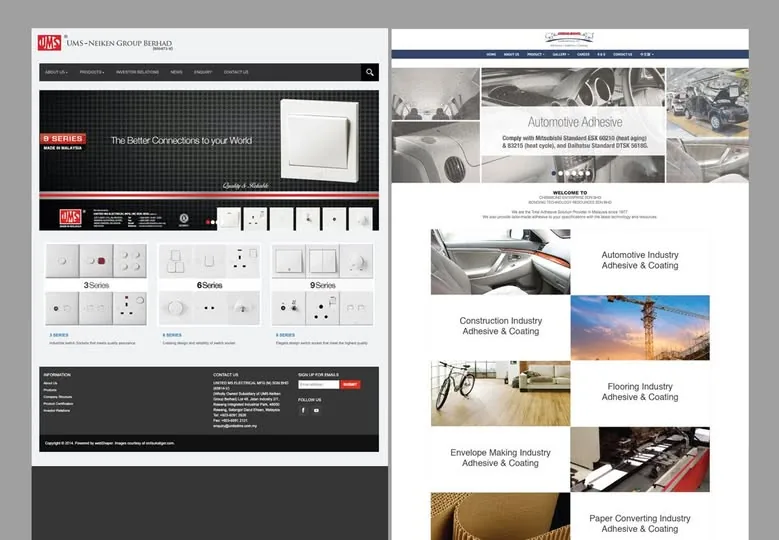
Task: Open Contact Us in UMS top nav bar
Action: pos(236,72)
